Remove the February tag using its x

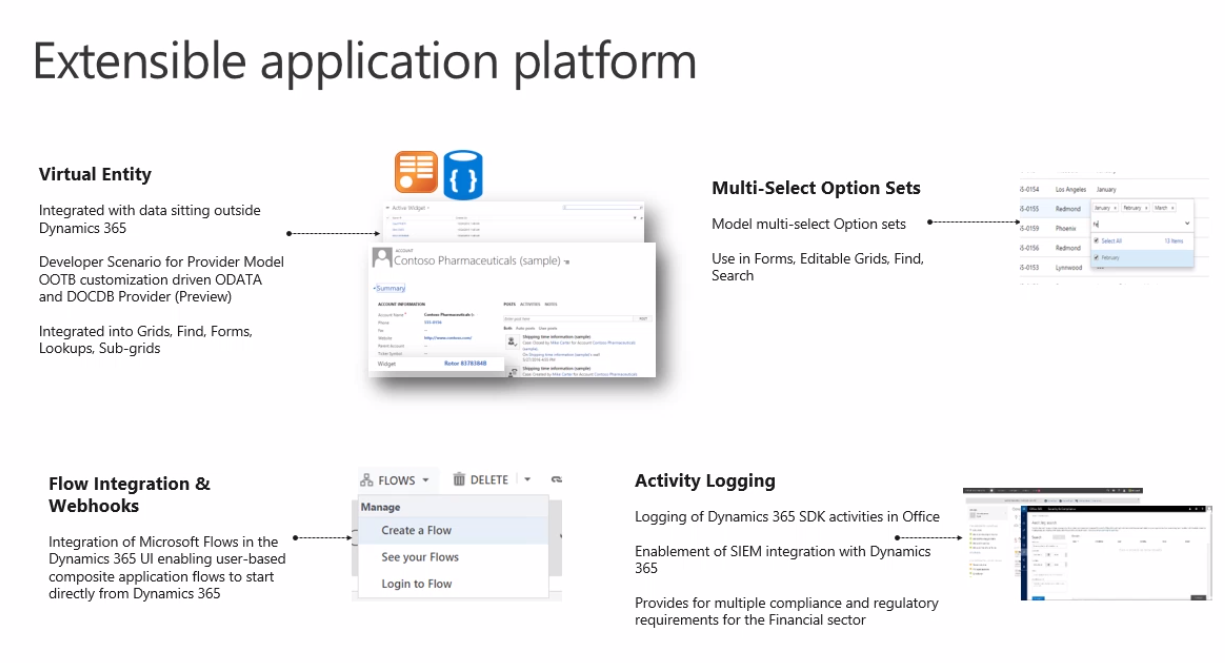click(x=1147, y=208)
